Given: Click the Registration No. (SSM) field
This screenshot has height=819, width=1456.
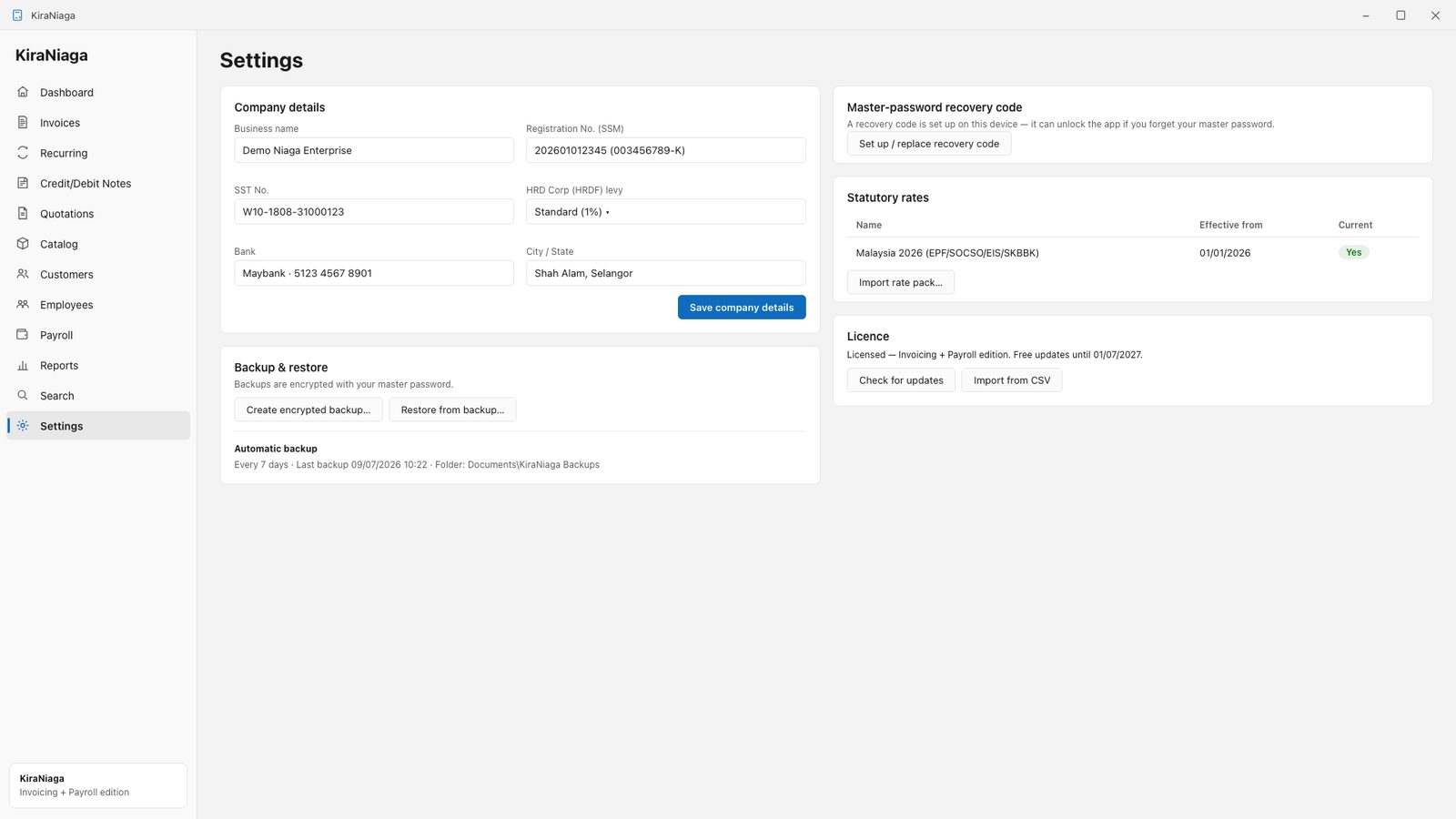Looking at the screenshot, I should [x=665, y=150].
